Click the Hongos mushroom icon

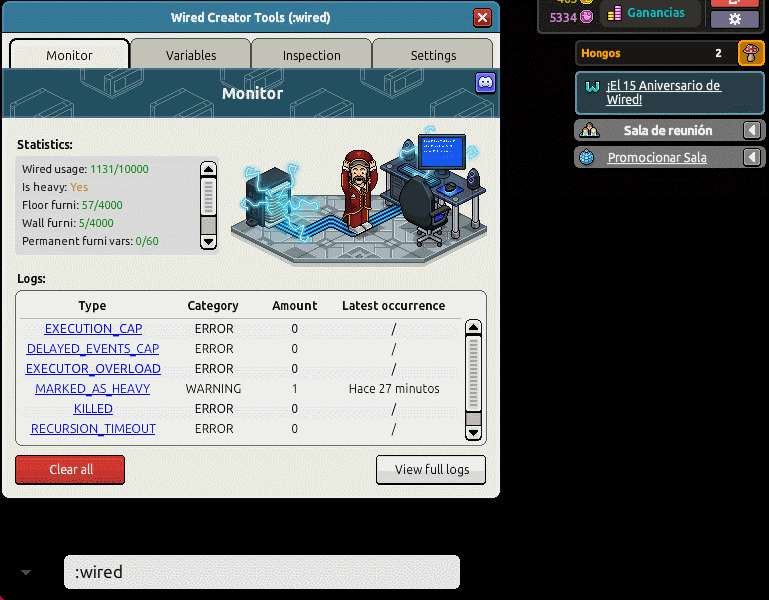tap(750, 53)
